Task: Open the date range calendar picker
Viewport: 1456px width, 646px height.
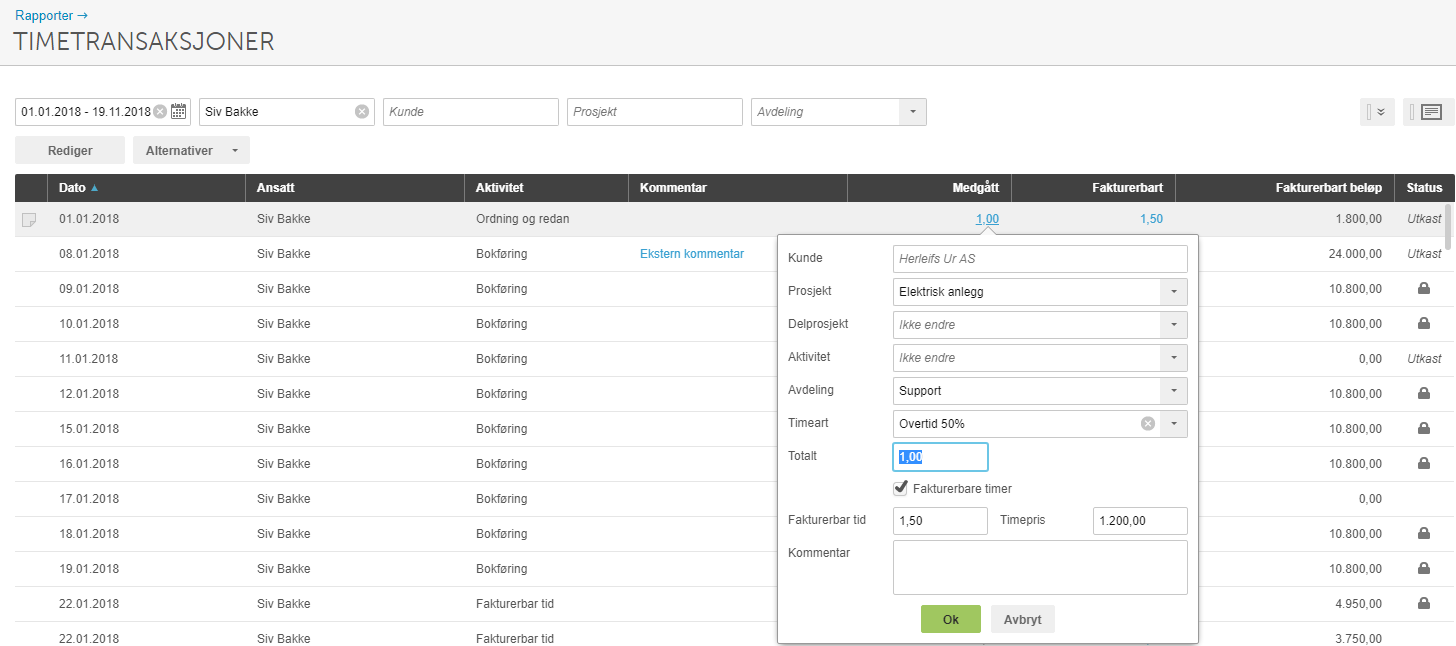Action: (x=179, y=112)
